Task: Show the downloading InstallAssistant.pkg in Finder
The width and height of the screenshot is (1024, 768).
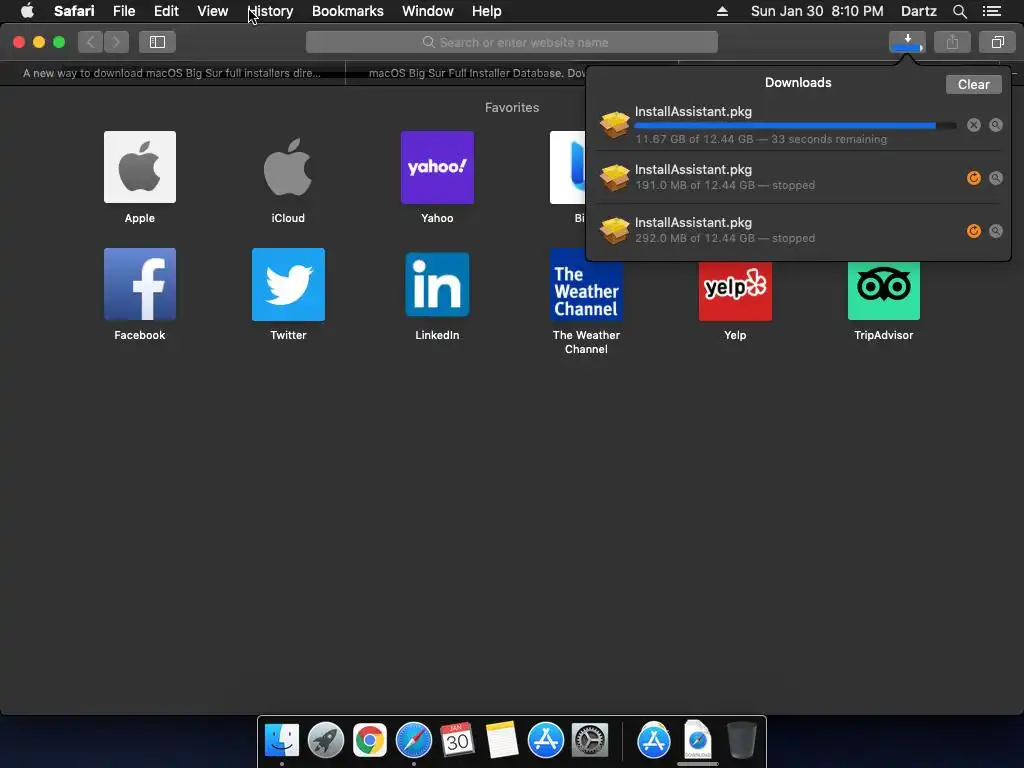Action: click(x=995, y=125)
